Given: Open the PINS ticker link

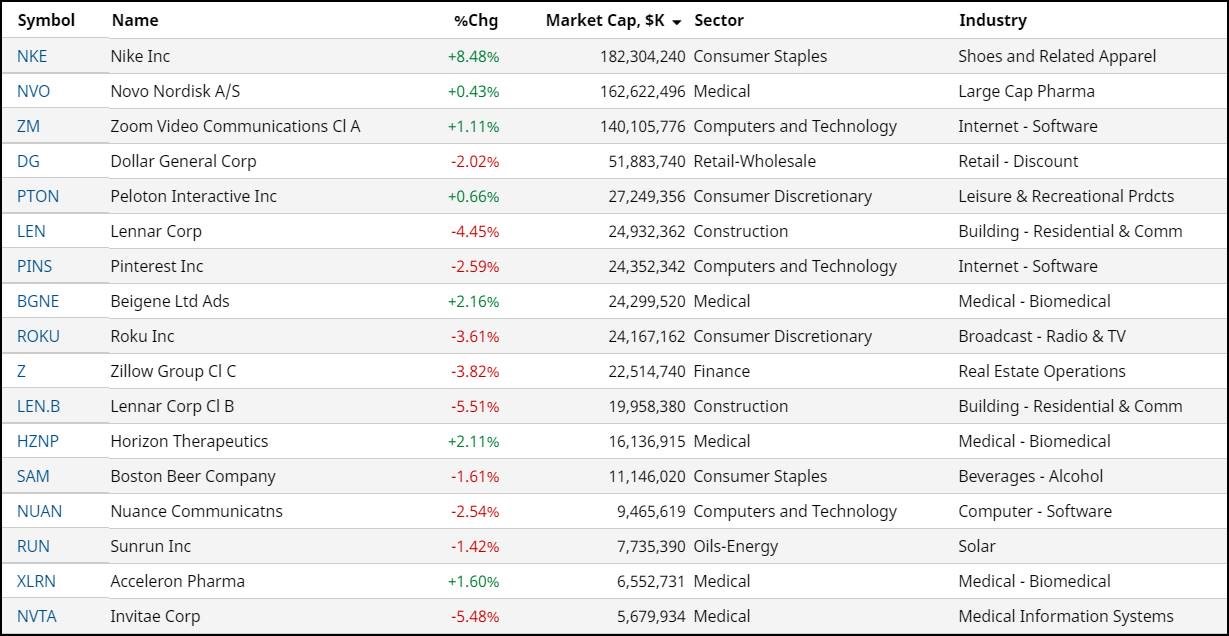Looking at the screenshot, I should 35,266.
